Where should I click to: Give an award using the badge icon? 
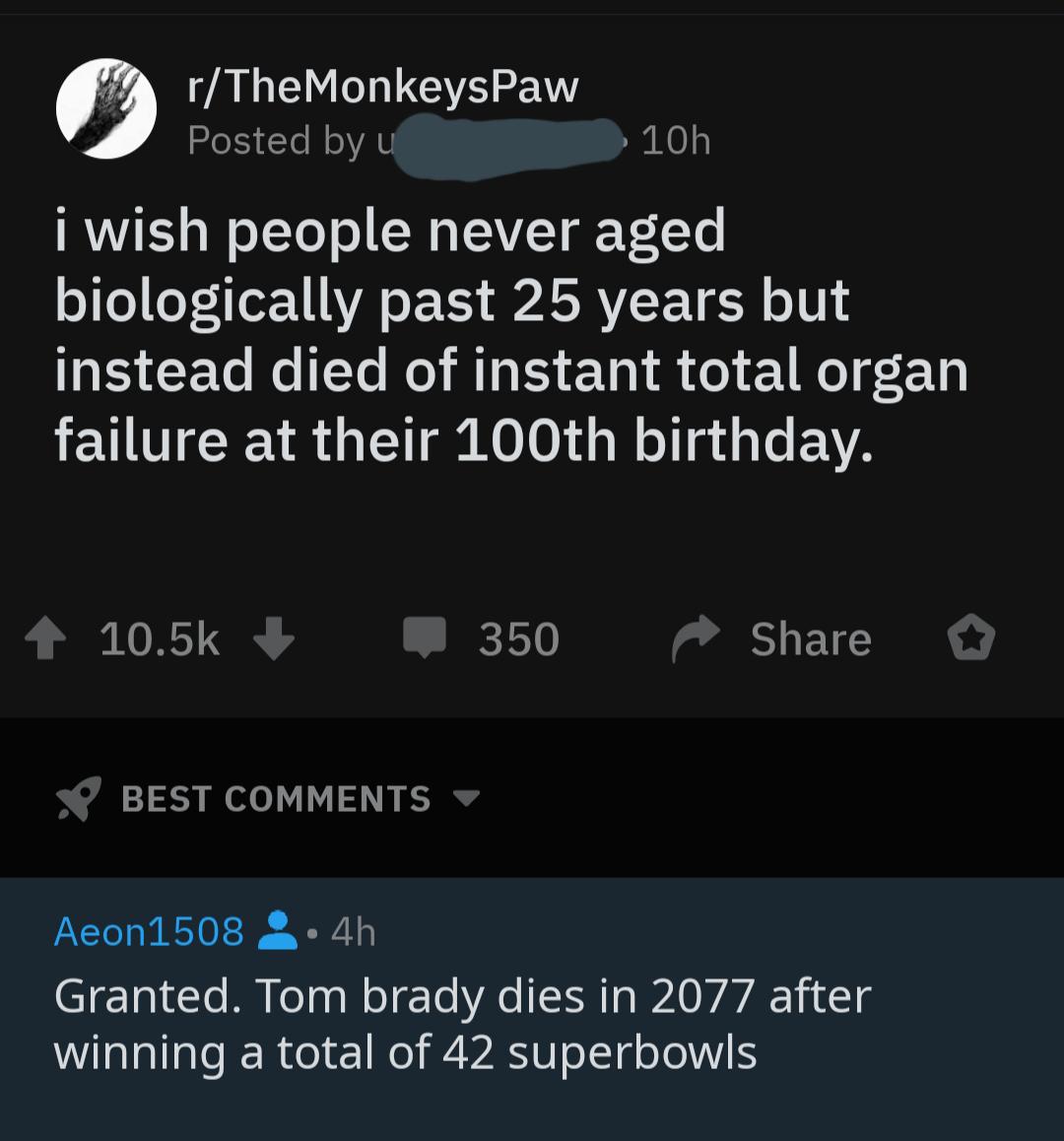point(970,638)
